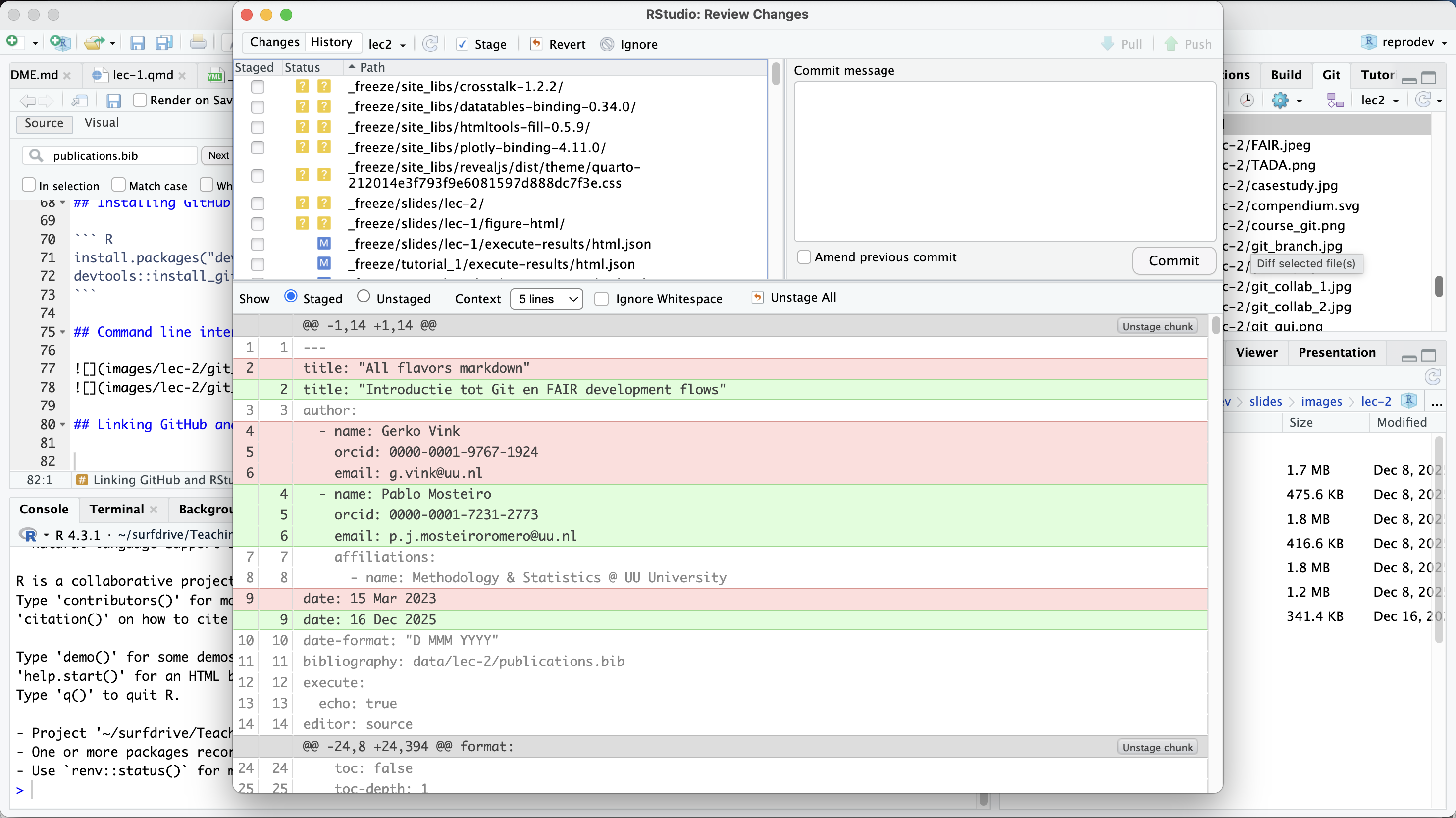
Task: Click the save all icon in main toolbar
Action: (x=164, y=43)
